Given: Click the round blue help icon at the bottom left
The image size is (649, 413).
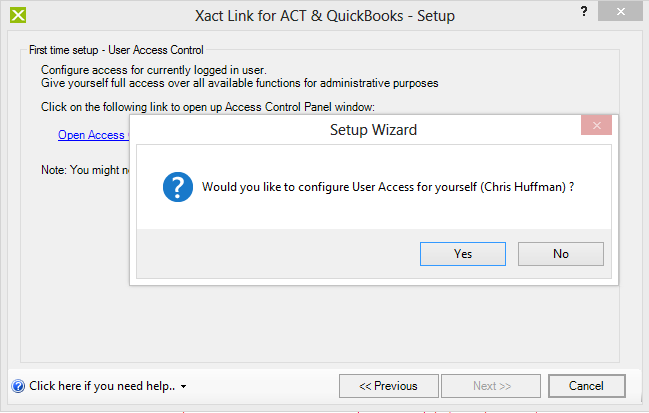Looking at the screenshot, I should [18, 386].
